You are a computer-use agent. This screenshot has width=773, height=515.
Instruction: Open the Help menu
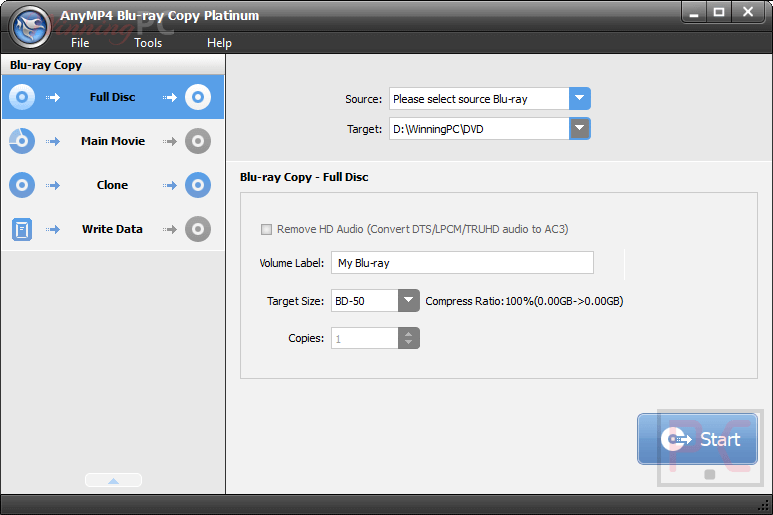(219, 43)
